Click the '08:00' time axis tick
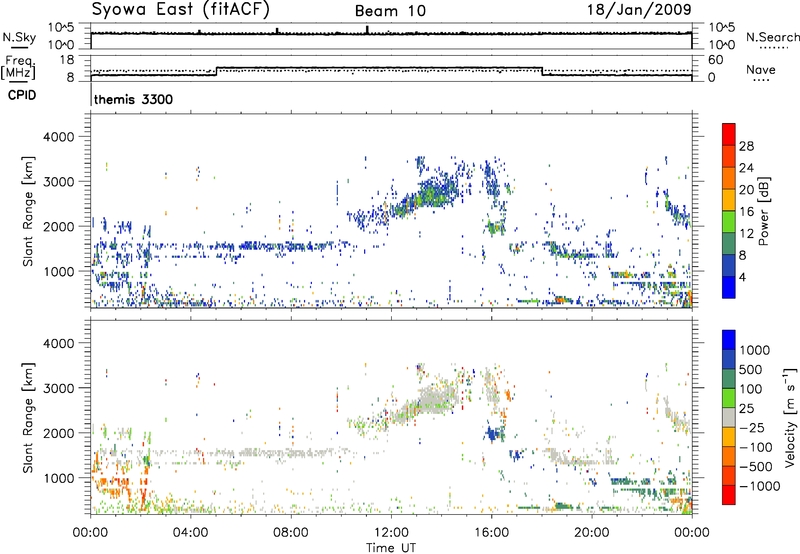Viewport: 800px width, 554px height. [x=291, y=533]
